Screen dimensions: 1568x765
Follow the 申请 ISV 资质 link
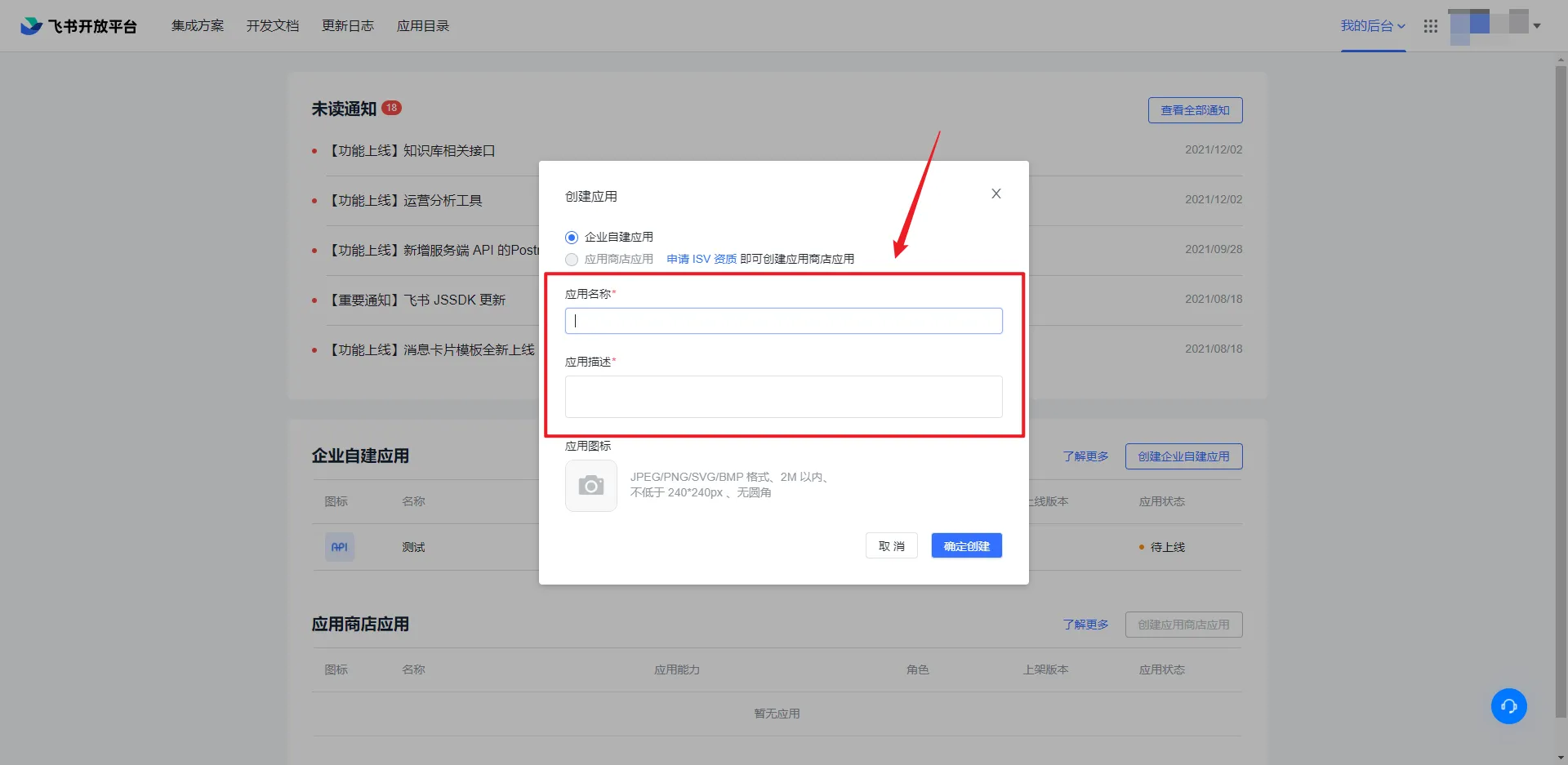702,259
